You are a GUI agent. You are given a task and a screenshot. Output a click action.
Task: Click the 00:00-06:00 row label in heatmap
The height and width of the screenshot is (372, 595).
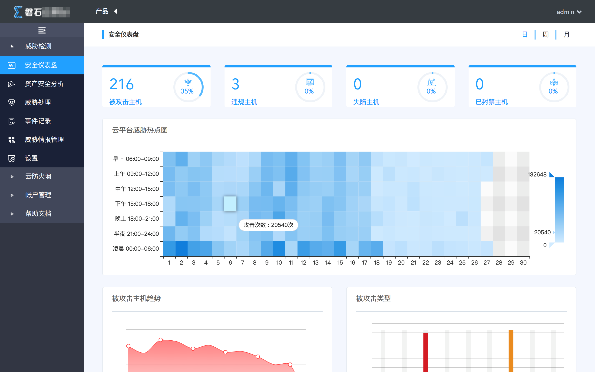[x=136, y=249]
